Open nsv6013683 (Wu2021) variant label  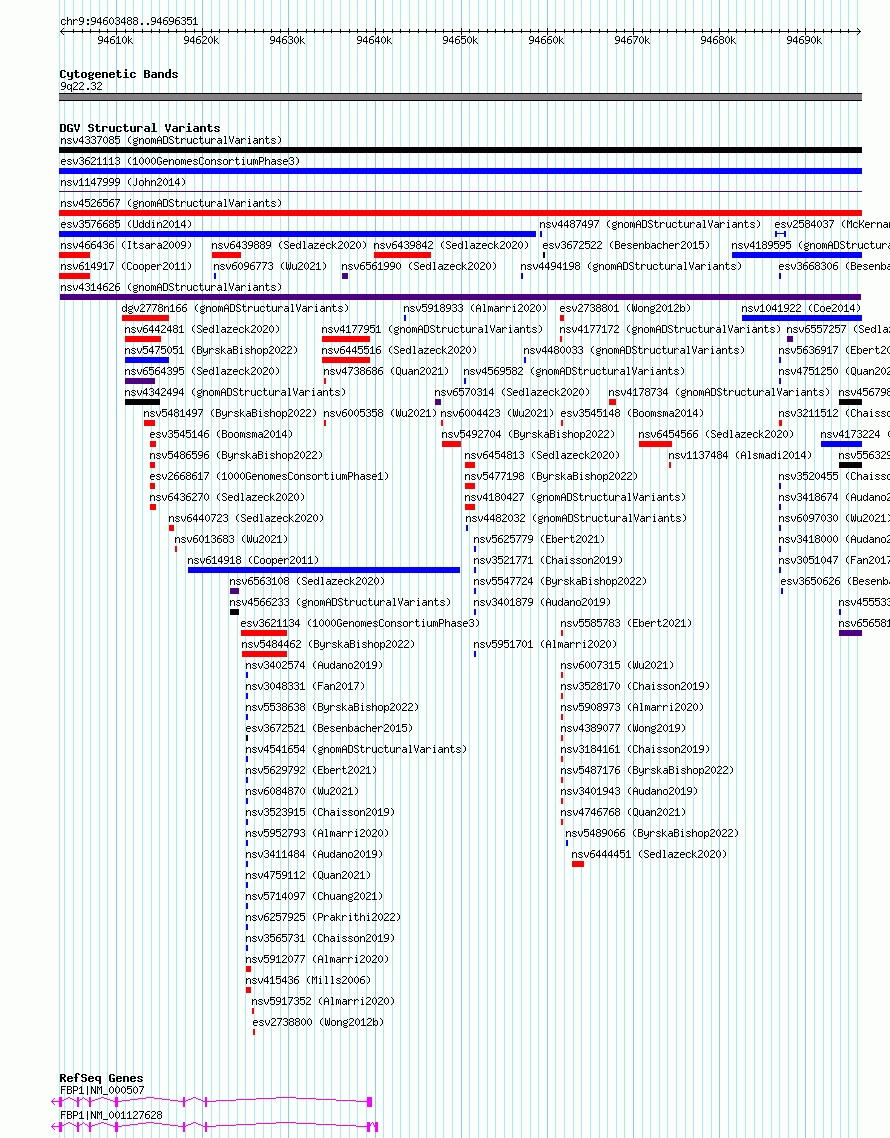point(231,540)
